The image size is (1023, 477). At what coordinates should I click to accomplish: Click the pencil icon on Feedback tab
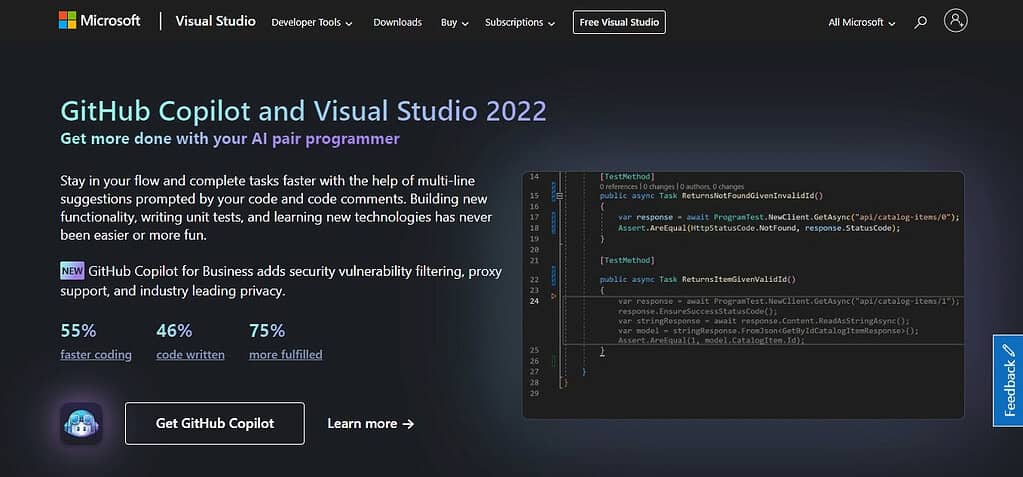(x=1009, y=350)
